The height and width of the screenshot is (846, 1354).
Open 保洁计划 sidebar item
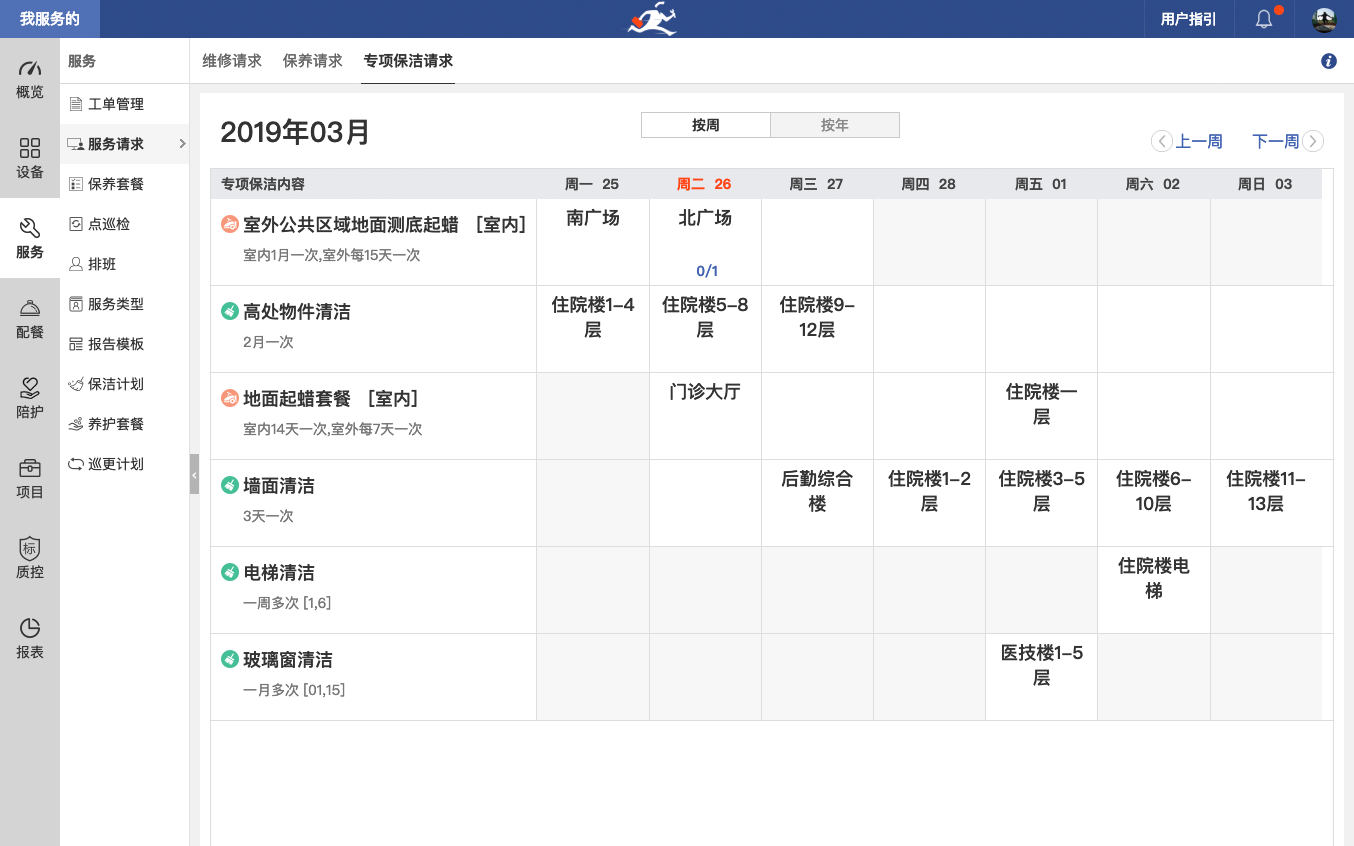click(x=125, y=384)
